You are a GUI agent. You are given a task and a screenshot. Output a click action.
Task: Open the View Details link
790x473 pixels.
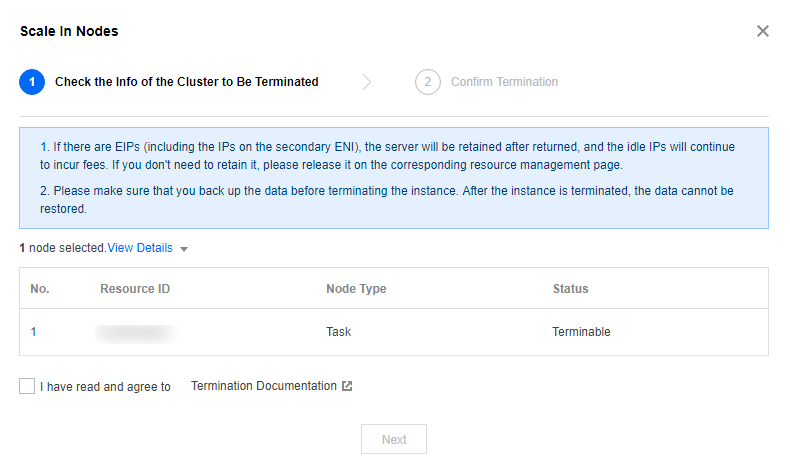pos(140,248)
